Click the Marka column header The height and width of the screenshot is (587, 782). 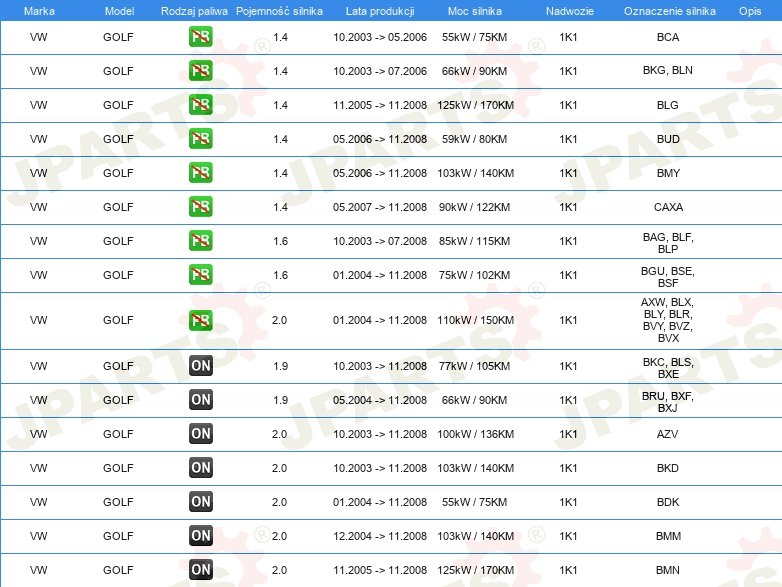39,11
